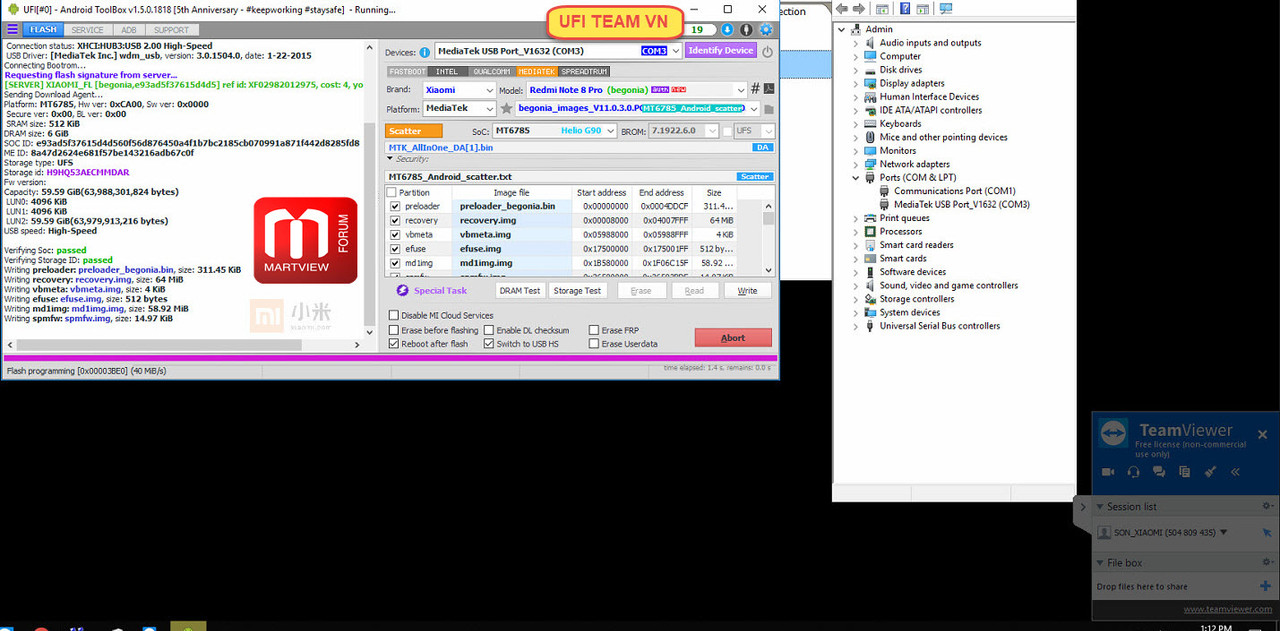This screenshot has width=1280, height=631.
Task: Check Erase before flashing
Action: [394, 330]
